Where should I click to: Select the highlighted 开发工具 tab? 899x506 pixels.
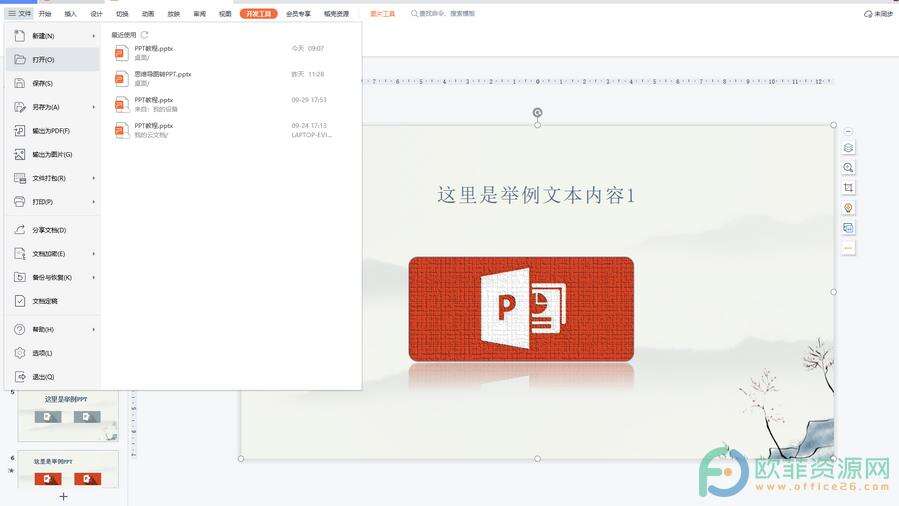(x=259, y=14)
